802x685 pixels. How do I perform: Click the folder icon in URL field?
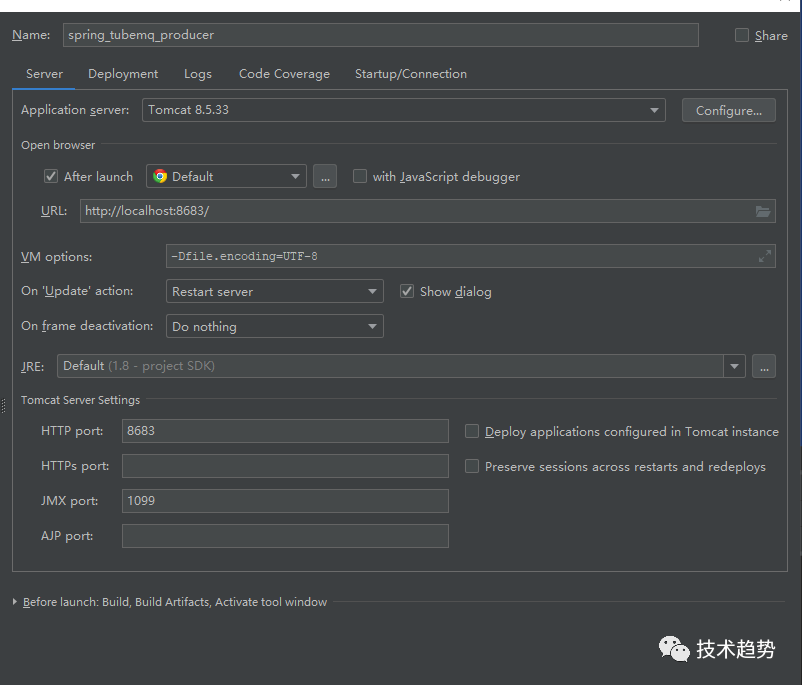click(x=763, y=211)
